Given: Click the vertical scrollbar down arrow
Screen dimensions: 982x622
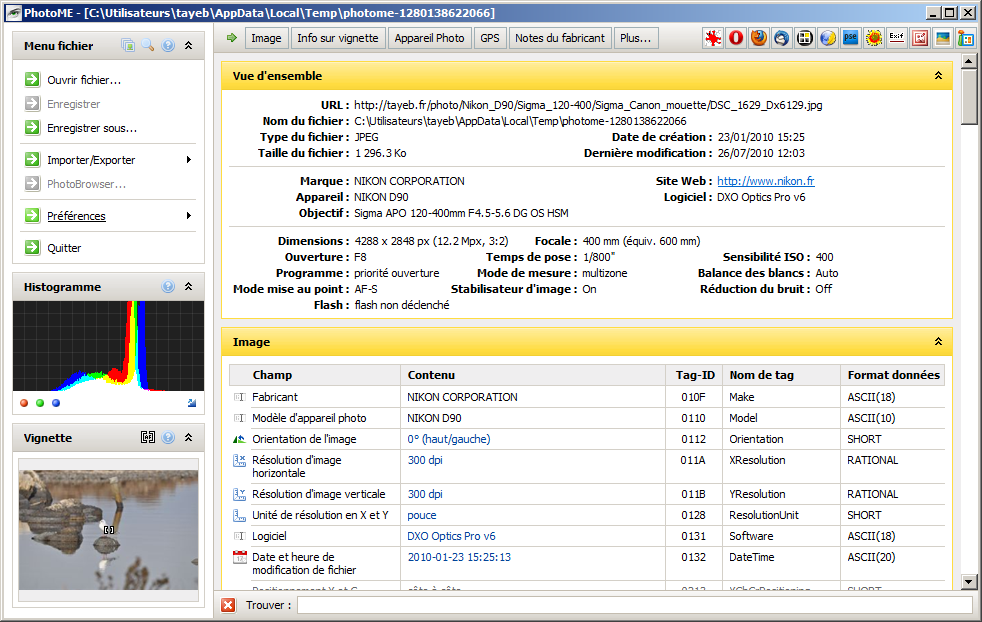Looking at the screenshot, I should tap(969, 581).
